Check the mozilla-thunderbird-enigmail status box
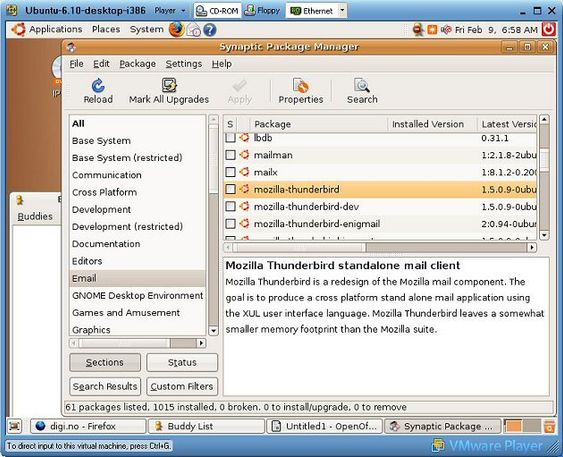 230,224
